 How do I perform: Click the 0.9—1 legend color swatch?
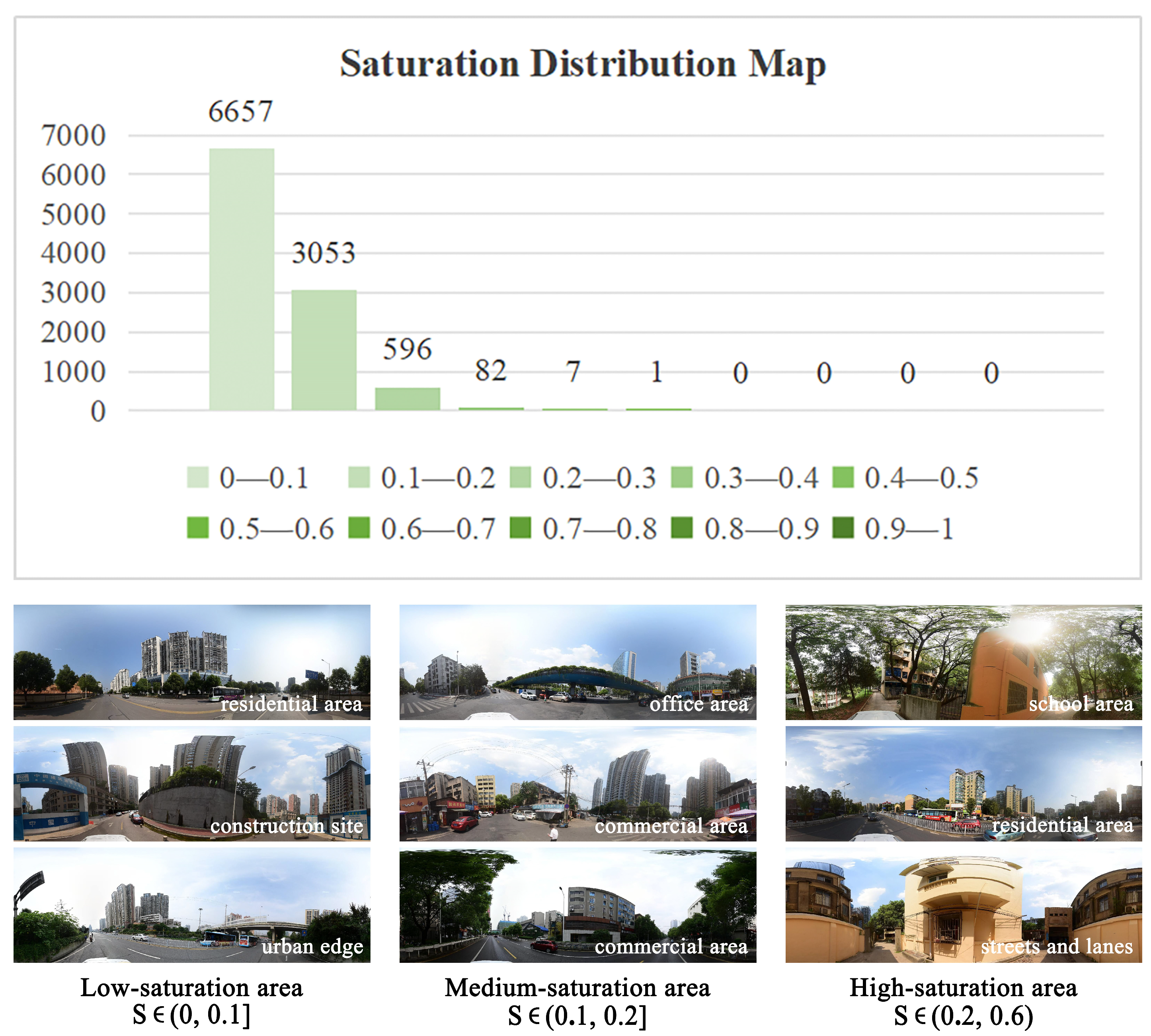[843, 528]
